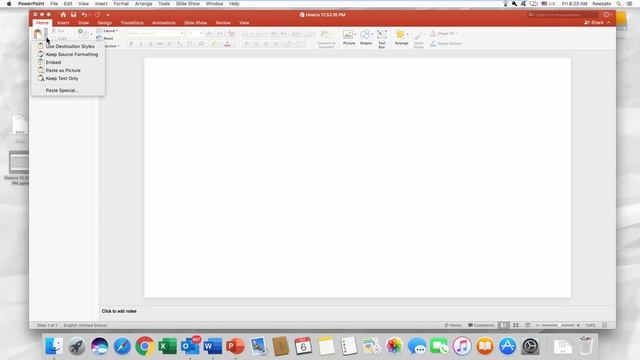
Task: Switch to Normal view icon
Action: [504, 325]
